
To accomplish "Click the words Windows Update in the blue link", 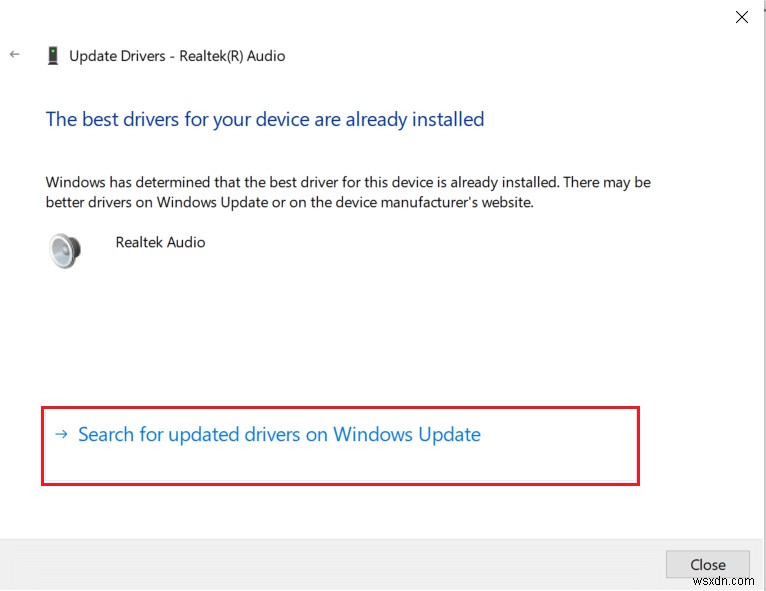I will [406, 435].
